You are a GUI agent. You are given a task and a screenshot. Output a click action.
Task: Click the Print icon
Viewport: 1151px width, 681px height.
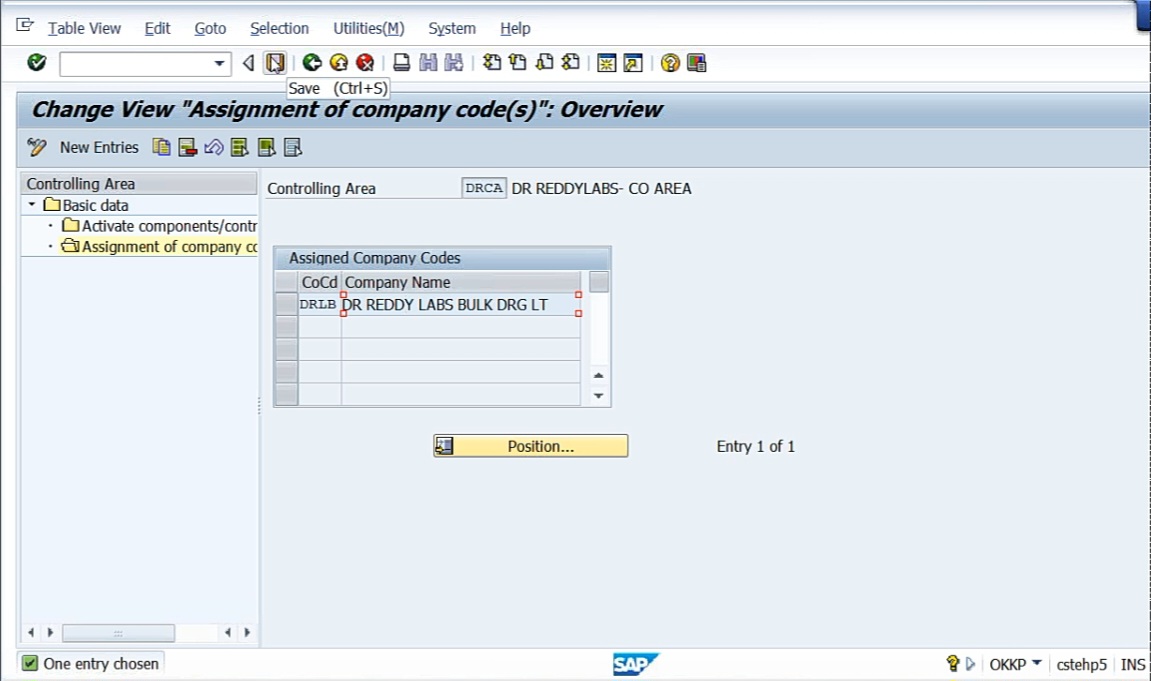(402, 63)
